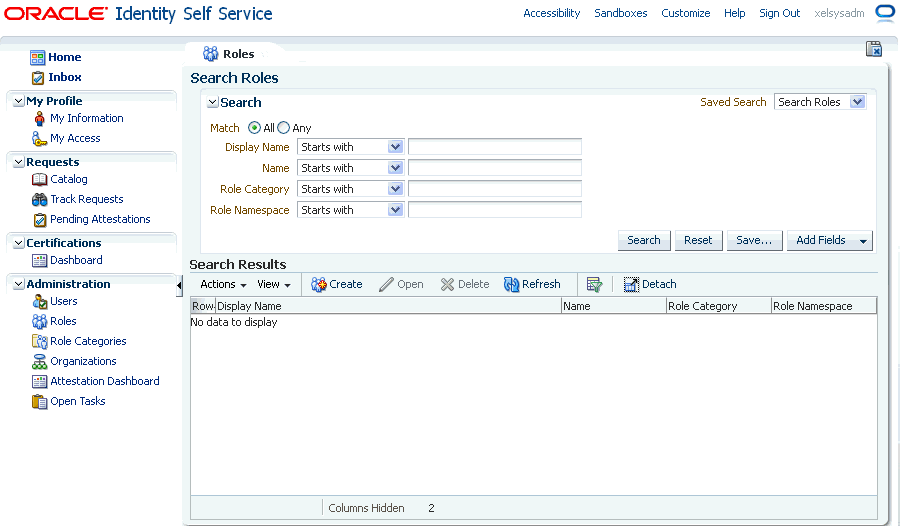Click the Pending Attestations icon
900x526 pixels.
(40, 220)
